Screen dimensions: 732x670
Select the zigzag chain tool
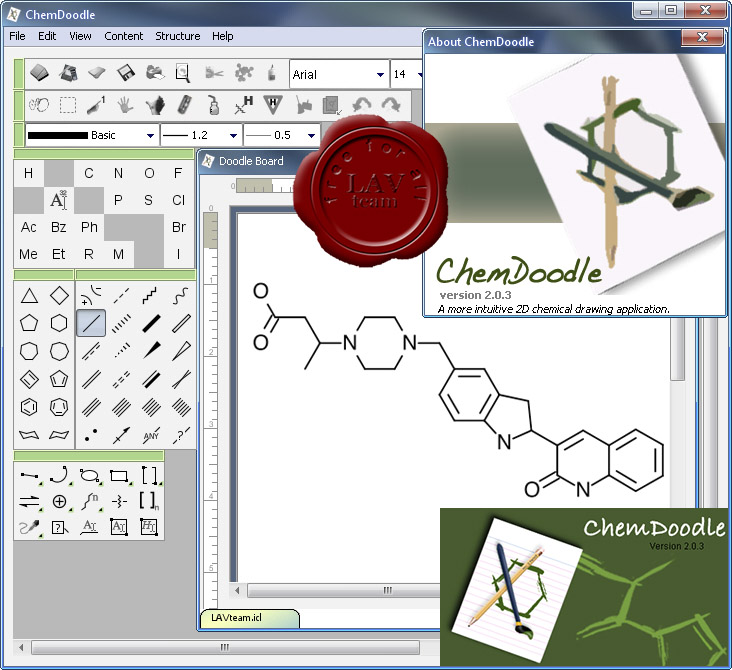150,296
